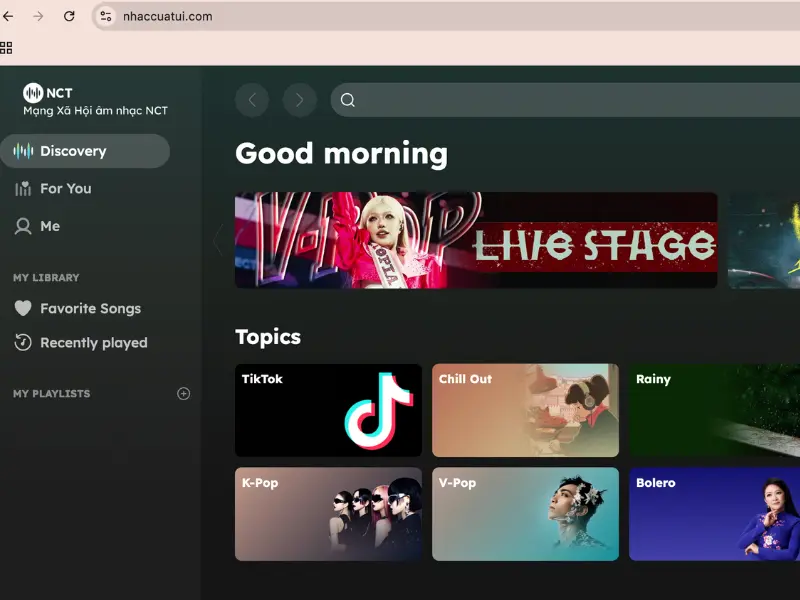800x600 pixels.
Task: Click the NCT logo
Action: coord(48,93)
